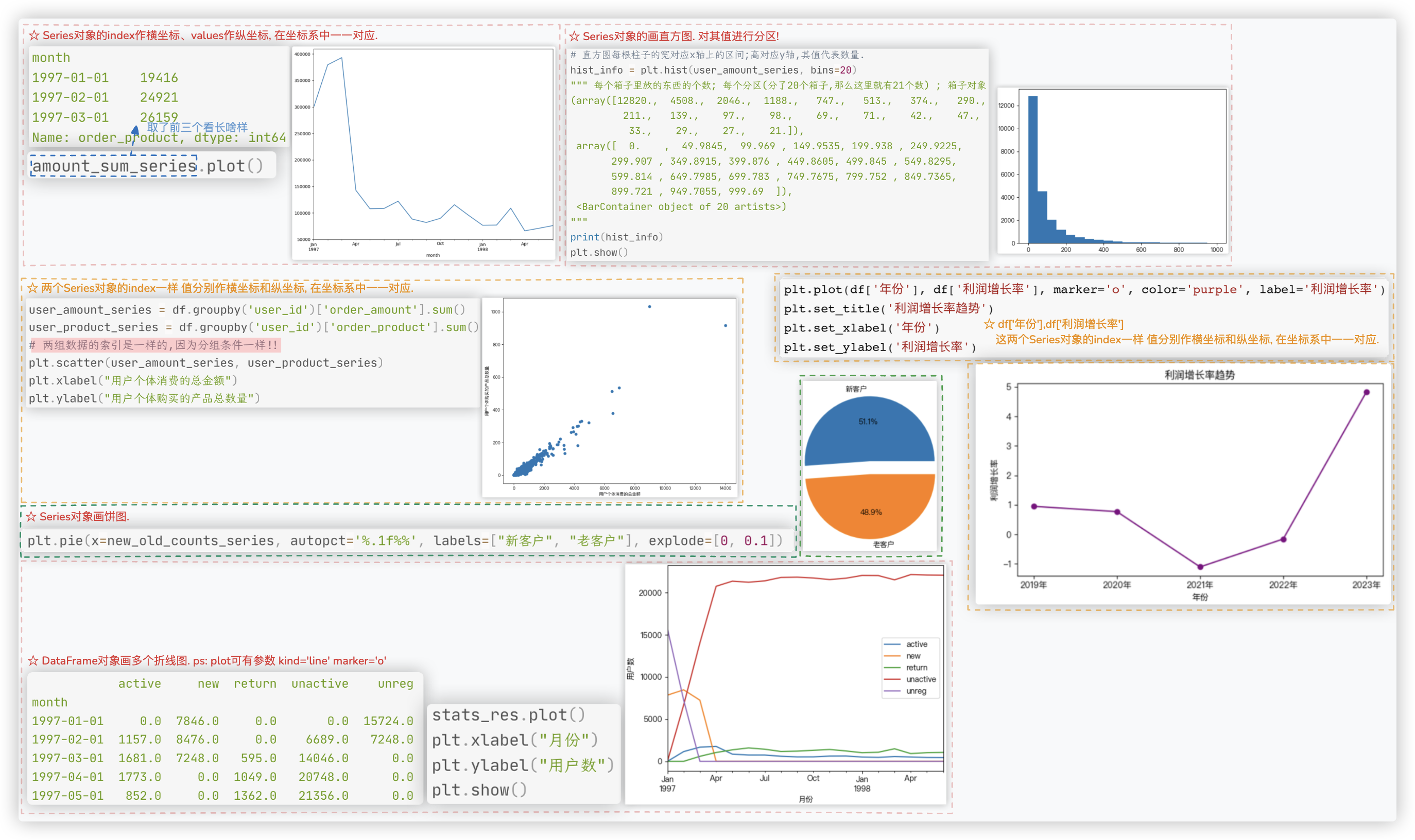Click the star before 'DataFrame对象画多个折线图' heading
The width and height of the screenshot is (1415, 840).
(33, 660)
